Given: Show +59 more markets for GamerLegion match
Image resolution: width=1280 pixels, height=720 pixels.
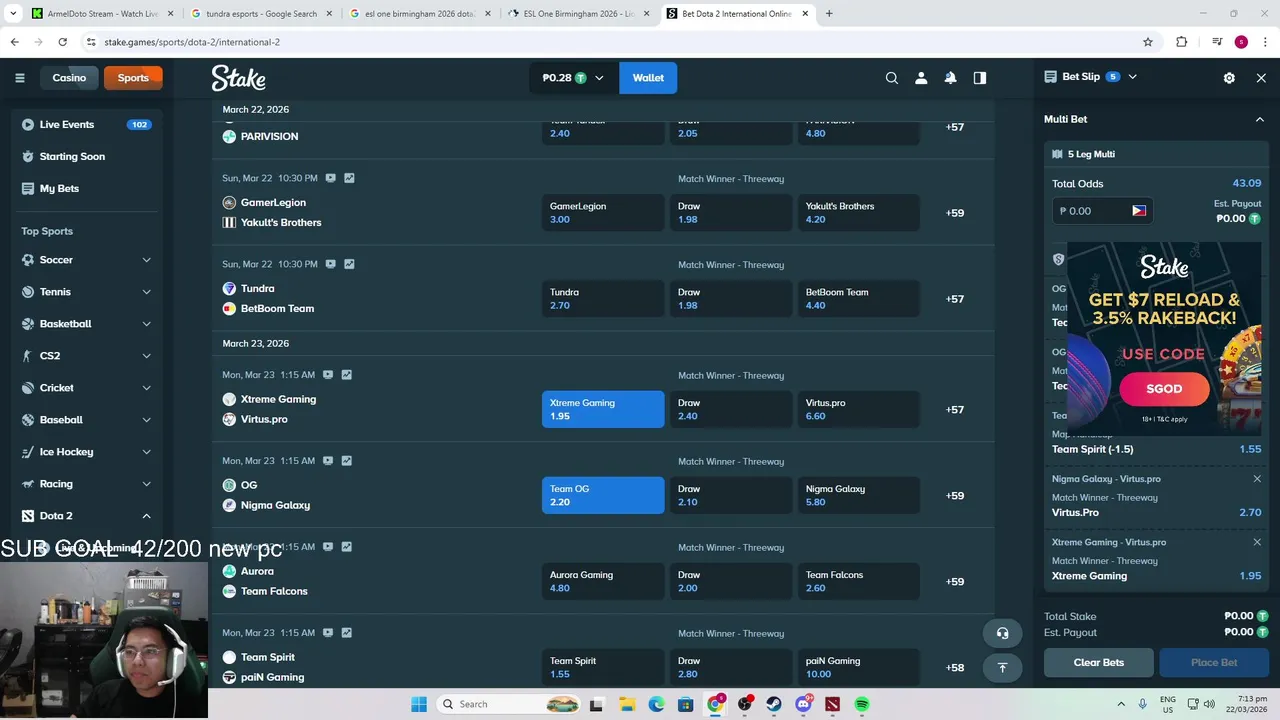Looking at the screenshot, I should pyautogui.click(x=955, y=213).
